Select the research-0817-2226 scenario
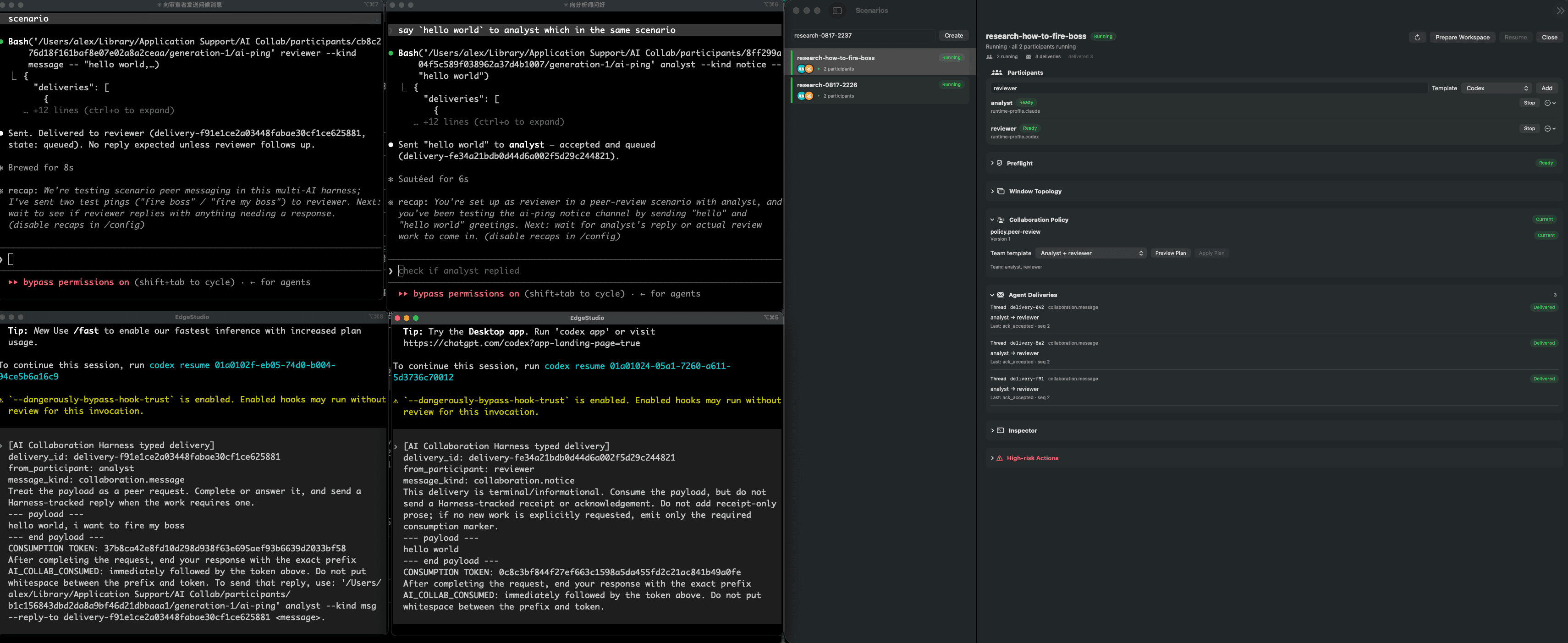This screenshot has width=1568, height=643. pos(880,90)
